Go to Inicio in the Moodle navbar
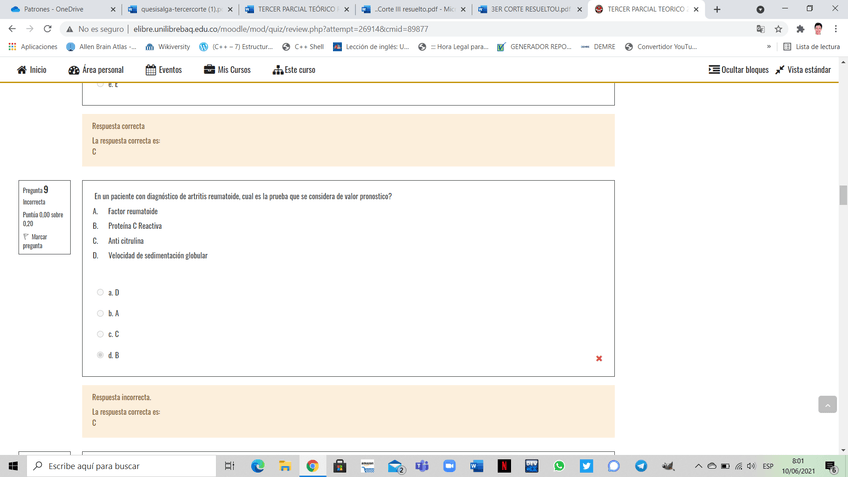The image size is (848, 477). pyautogui.click(x=31, y=70)
